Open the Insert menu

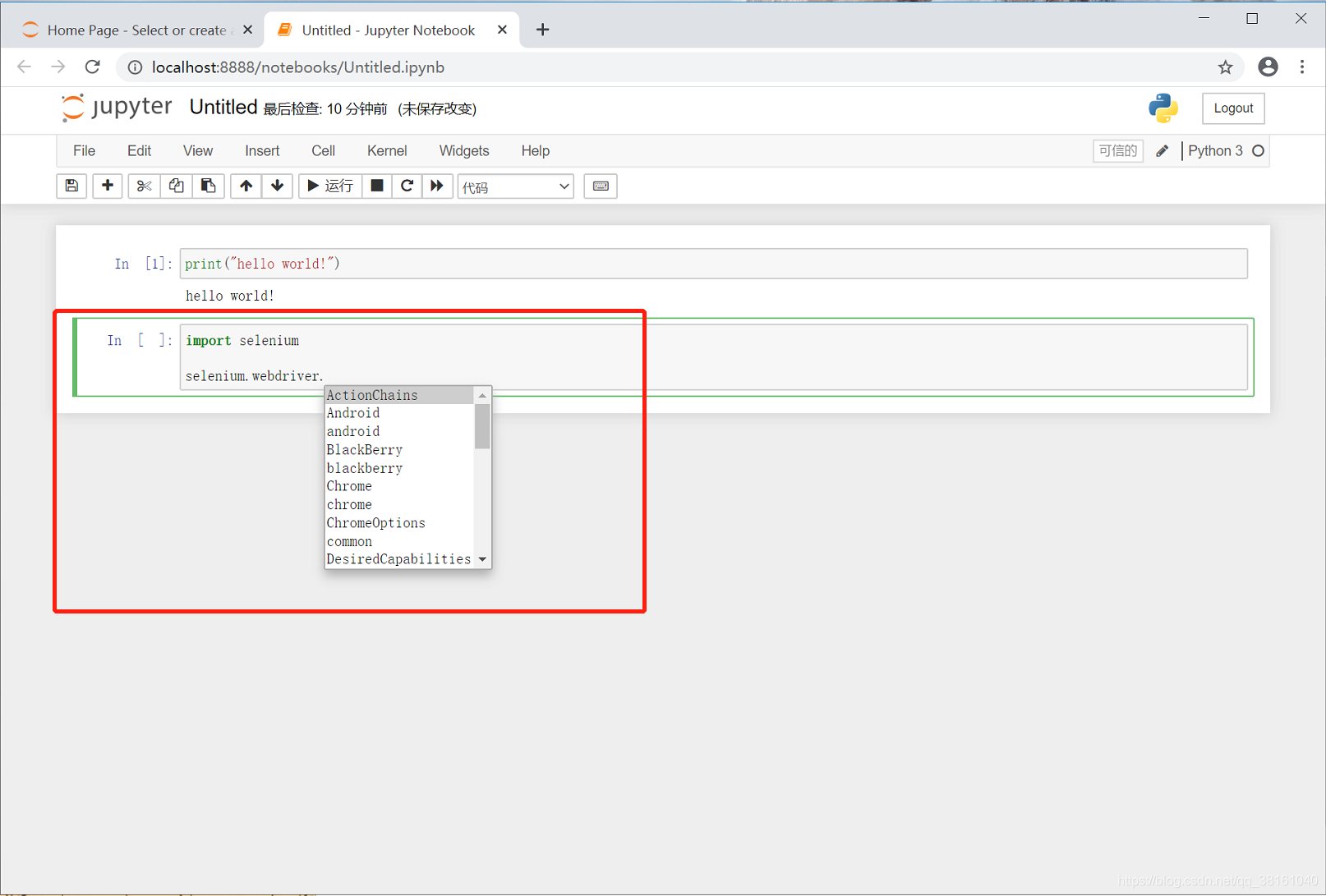[262, 150]
